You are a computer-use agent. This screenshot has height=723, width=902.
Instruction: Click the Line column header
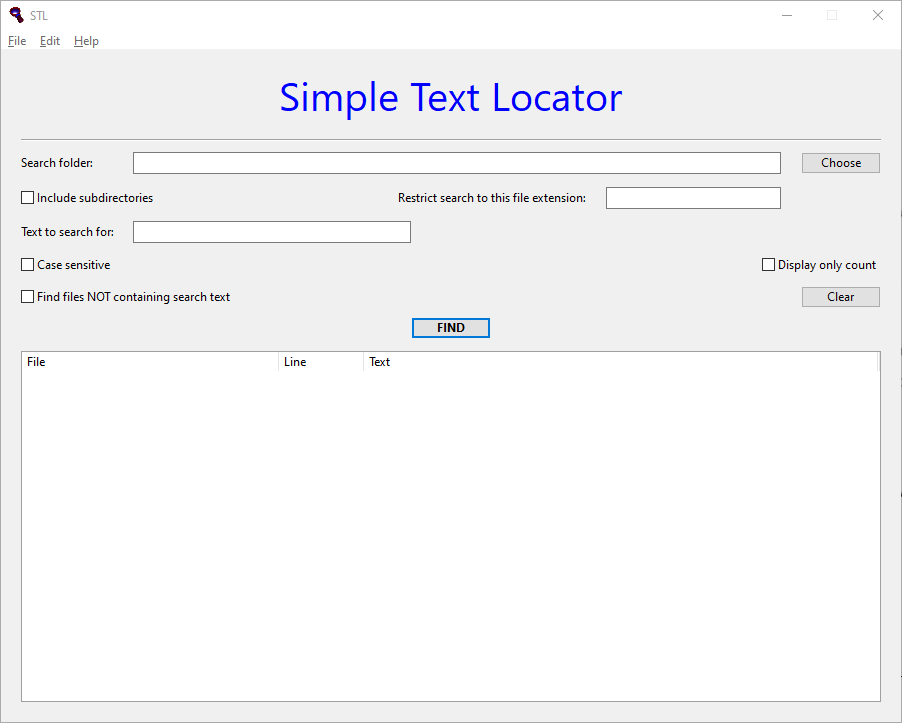[320, 362]
